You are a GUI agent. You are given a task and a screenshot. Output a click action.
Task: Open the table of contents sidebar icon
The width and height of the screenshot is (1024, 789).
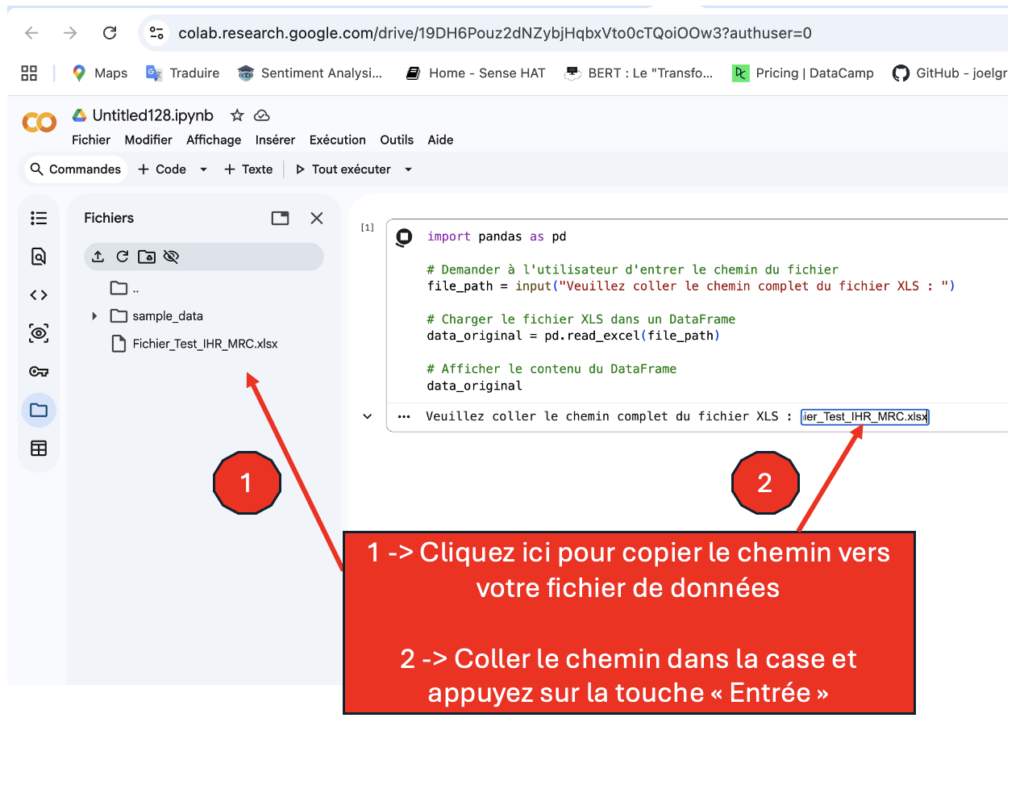(x=38, y=218)
